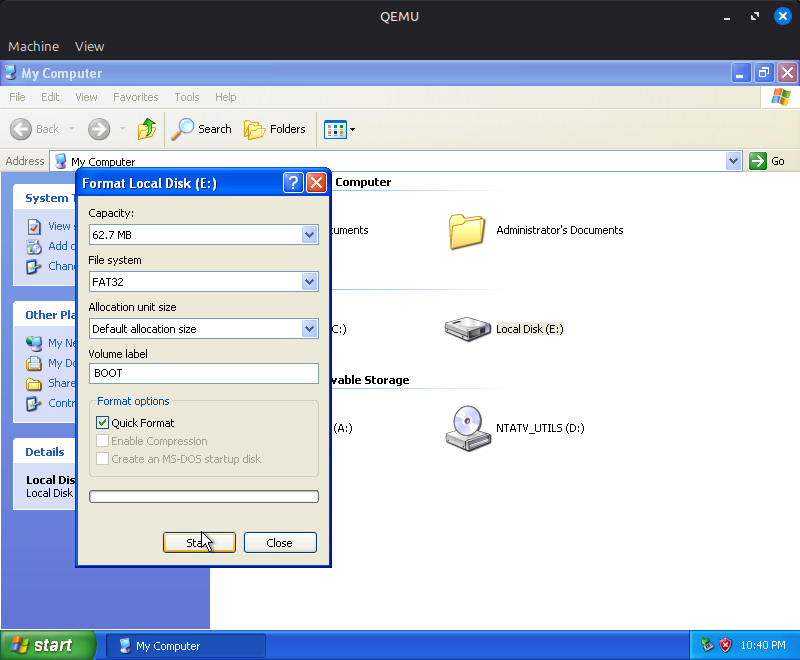Show the Folders pane
The width and height of the screenshot is (800, 660).
point(275,129)
